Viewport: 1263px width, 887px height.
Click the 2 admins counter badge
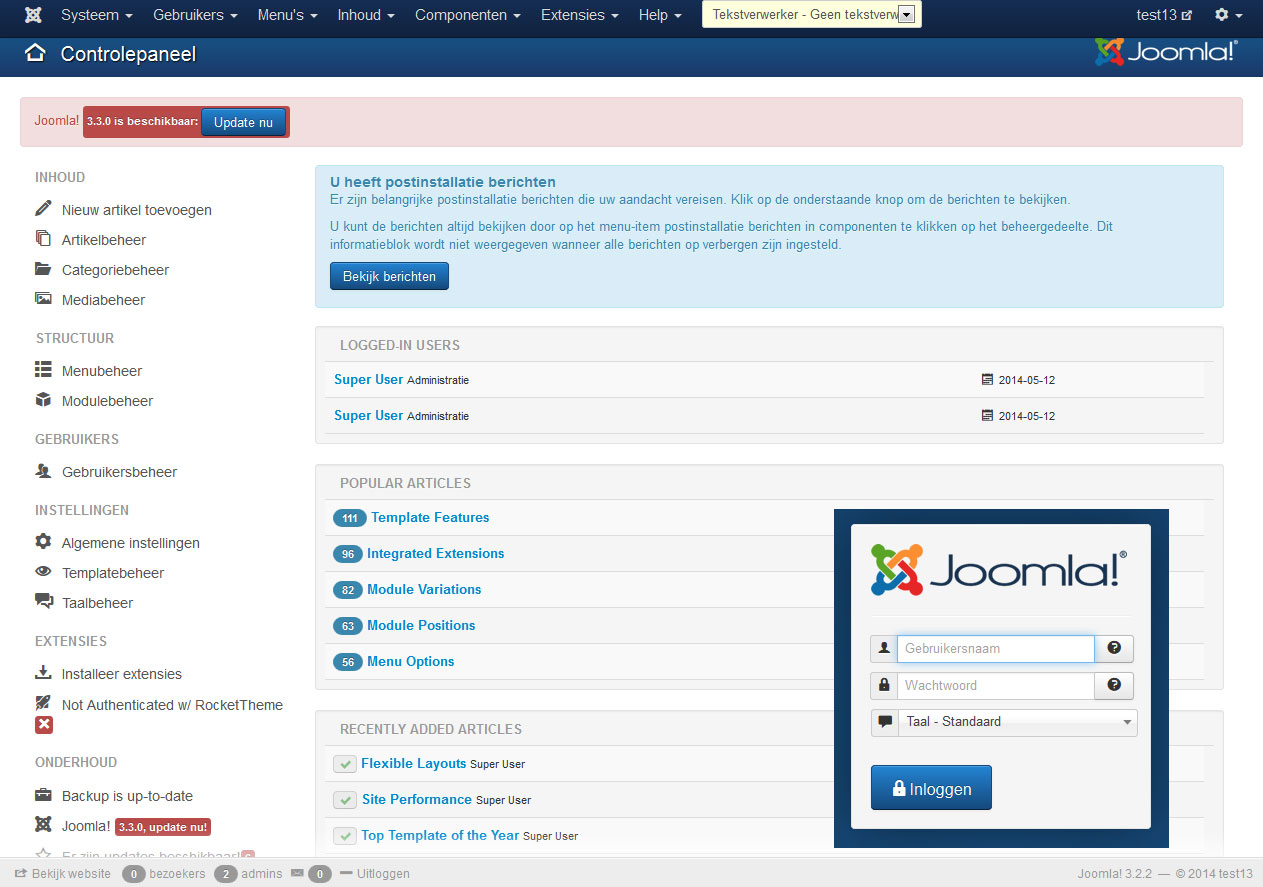(x=225, y=874)
